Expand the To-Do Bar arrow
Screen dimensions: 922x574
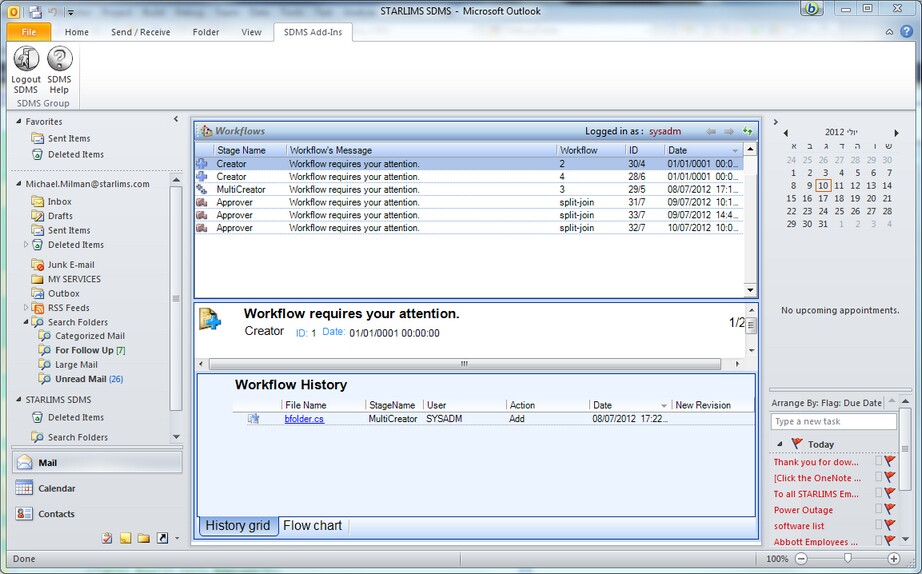(x=776, y=122)
